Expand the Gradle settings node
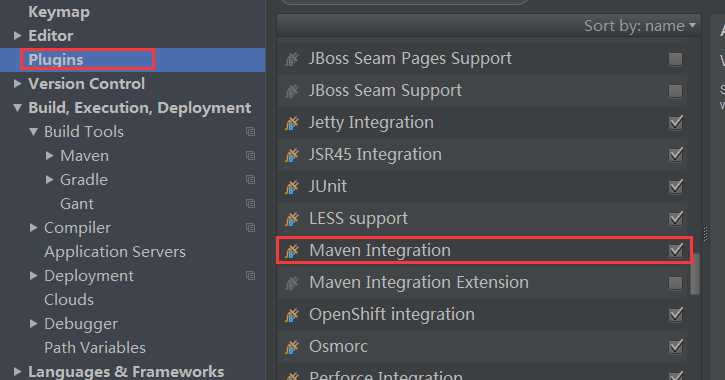This screenshot has width=725, height=380. coord(49,180)
